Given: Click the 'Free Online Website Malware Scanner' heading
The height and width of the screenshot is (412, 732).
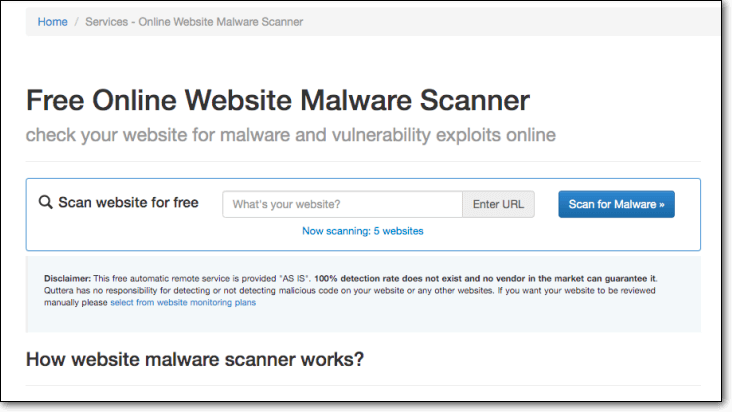Looking at the screenshot, I should (x=278, y=100).
